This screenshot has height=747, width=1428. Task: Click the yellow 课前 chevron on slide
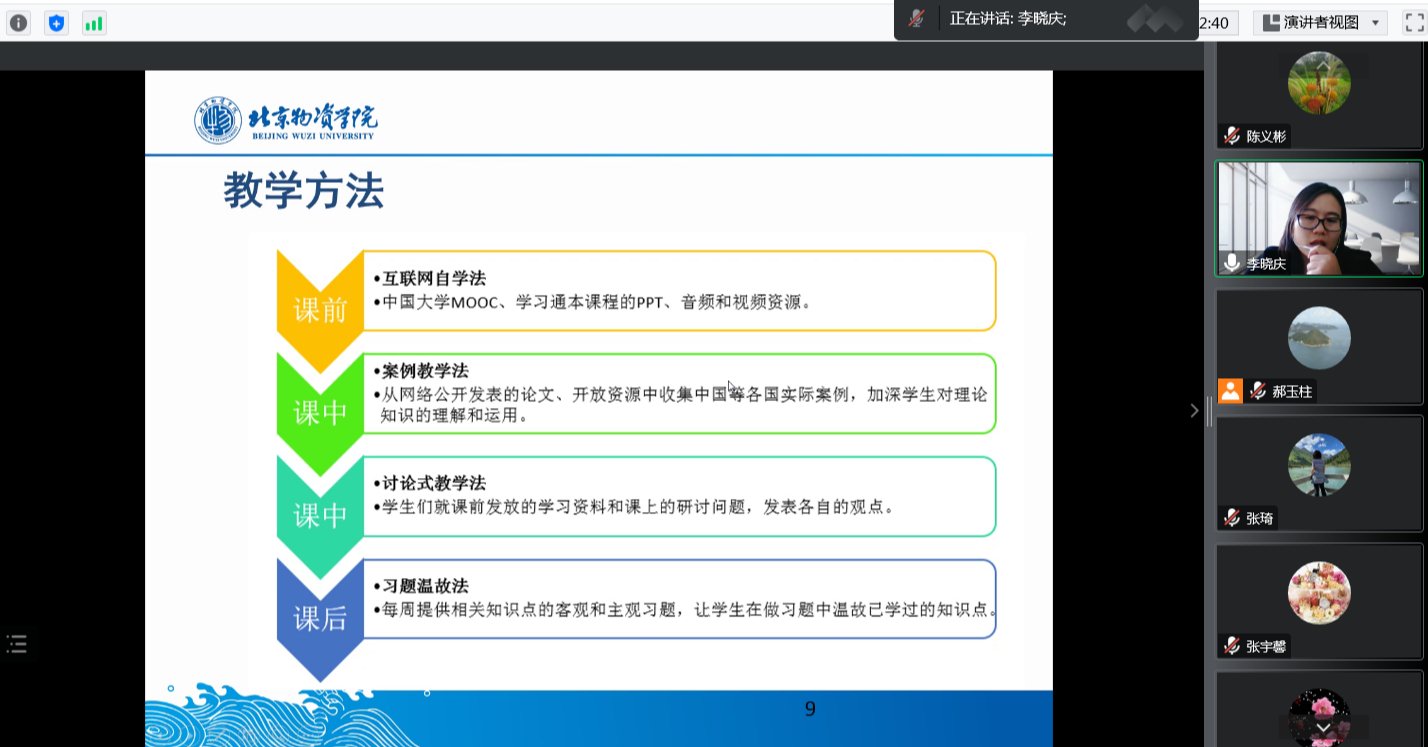320,310
